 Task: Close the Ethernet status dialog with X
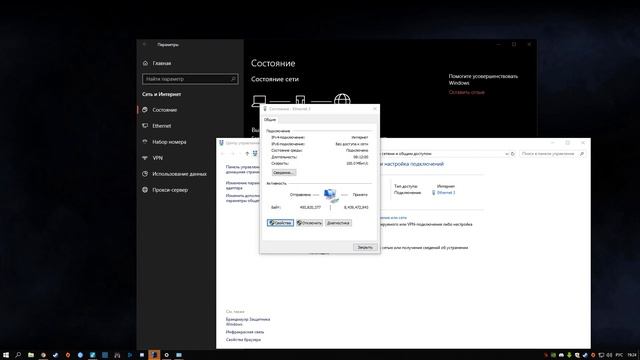[375, 109]
